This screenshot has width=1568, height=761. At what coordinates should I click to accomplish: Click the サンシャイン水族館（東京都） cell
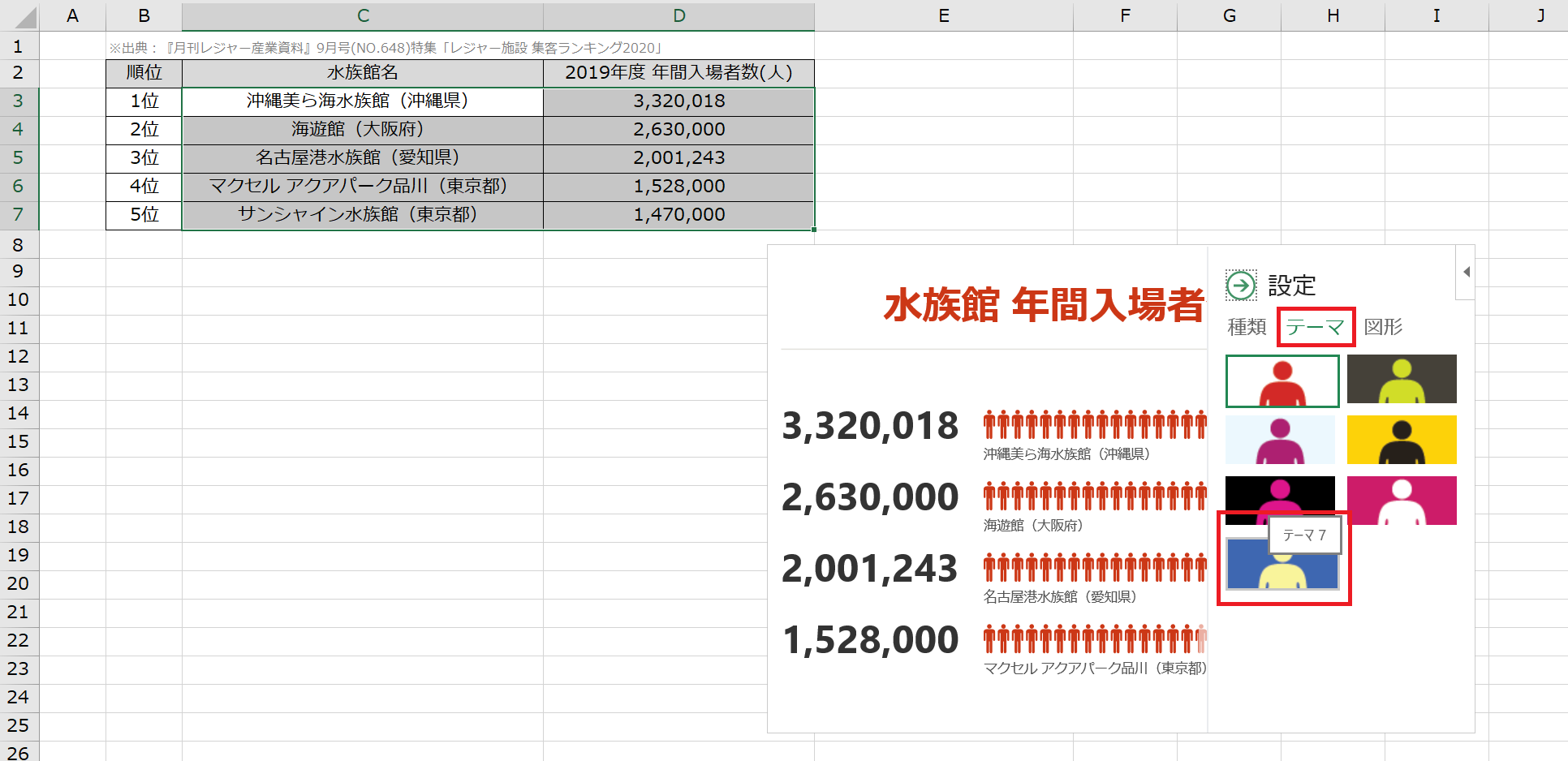click(363, 215)
